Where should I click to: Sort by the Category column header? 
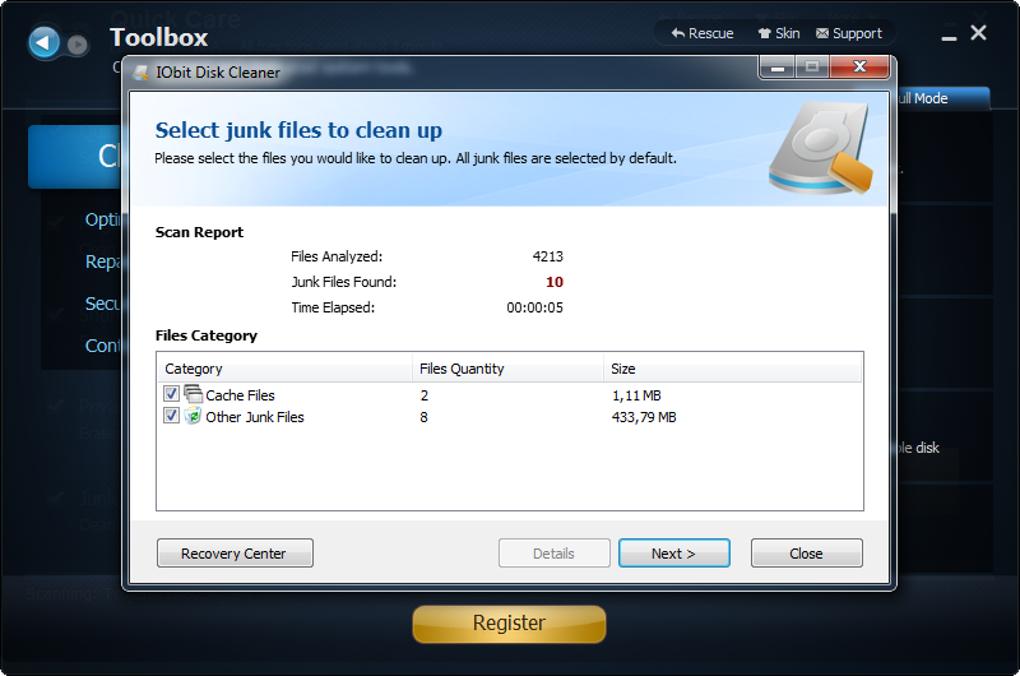point(284,368)
